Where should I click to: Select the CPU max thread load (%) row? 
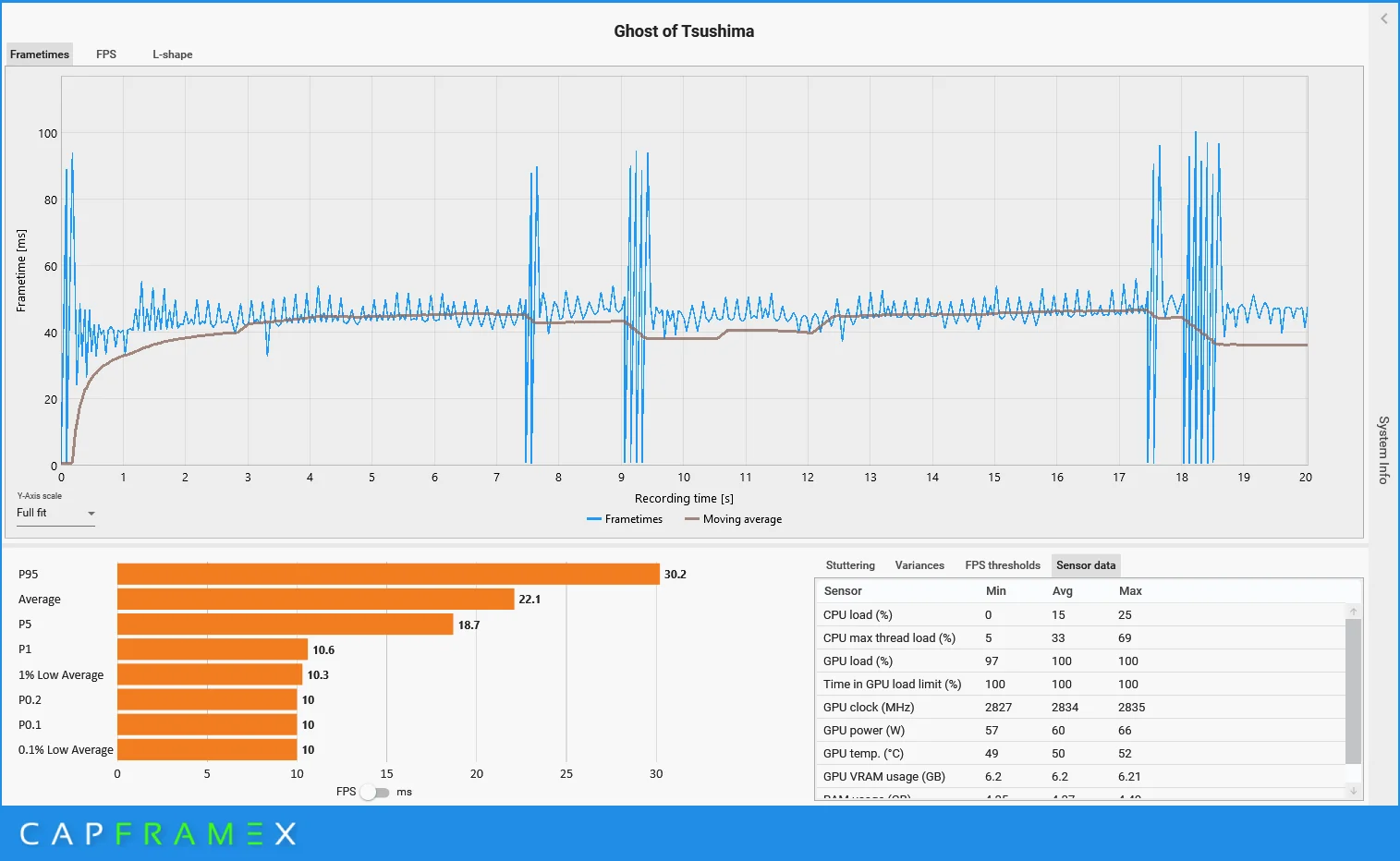coord(1079,638)
